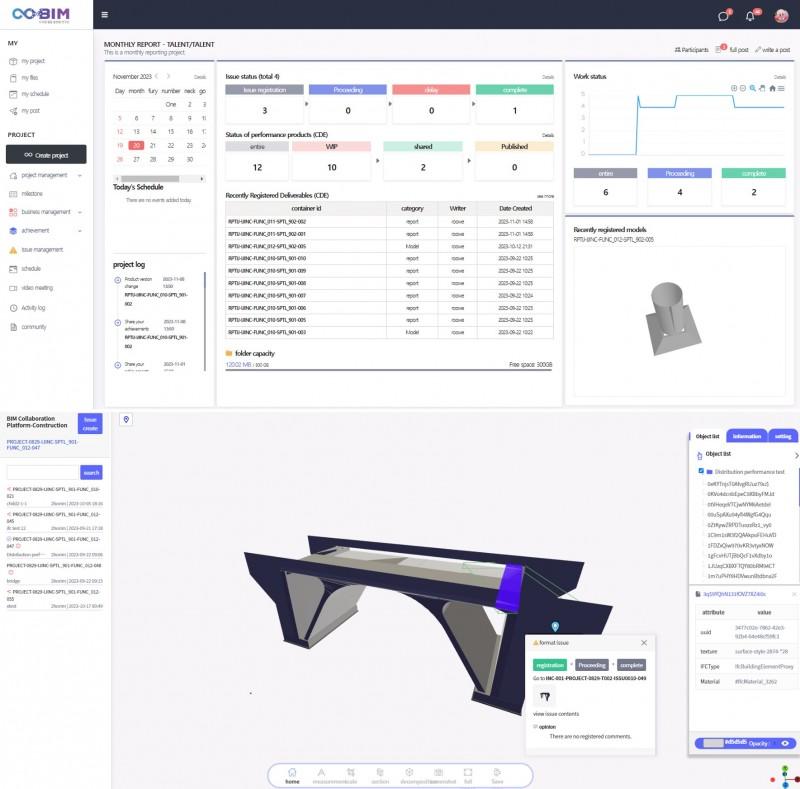Select the section tool in viewer toolbar
800x789 pixels.
[x=380, y=776]
